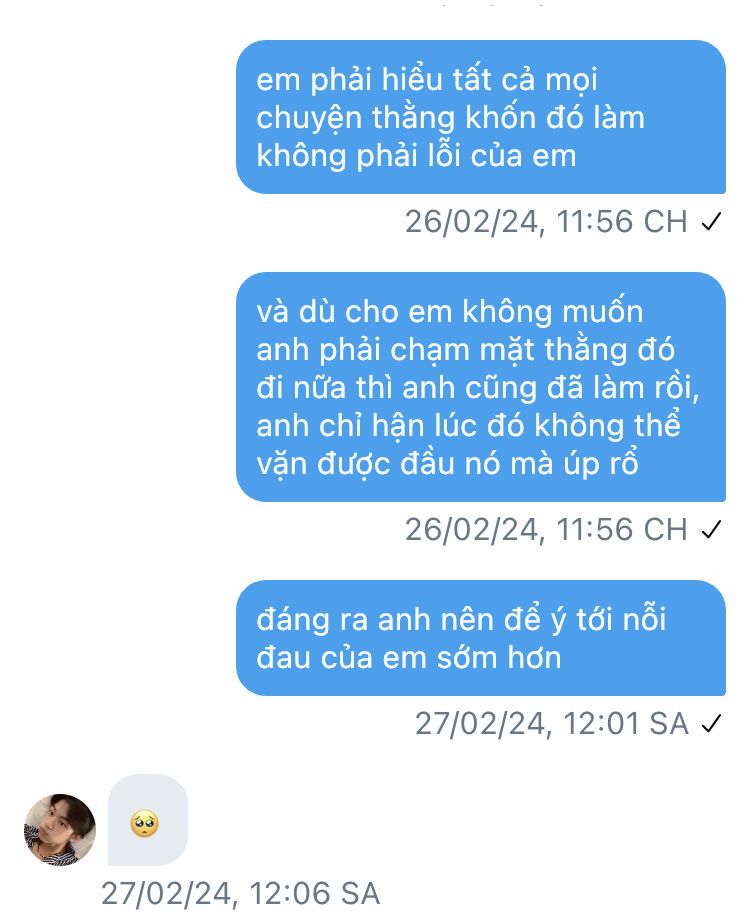Tap the checkmark below the 'và dù cho em' message
The image size is (750, 920).
click(711, 530)
